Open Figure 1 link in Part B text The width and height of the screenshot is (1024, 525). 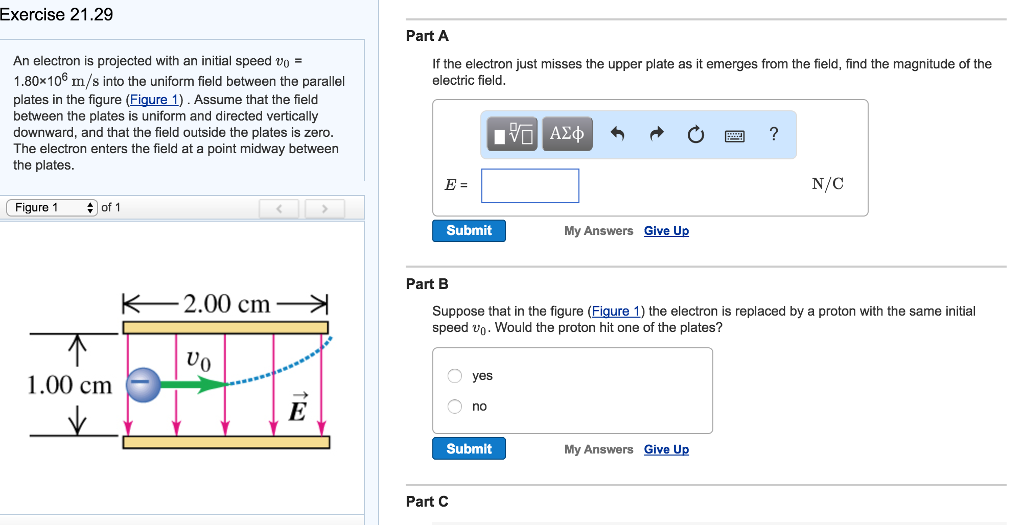coord(616,311)
